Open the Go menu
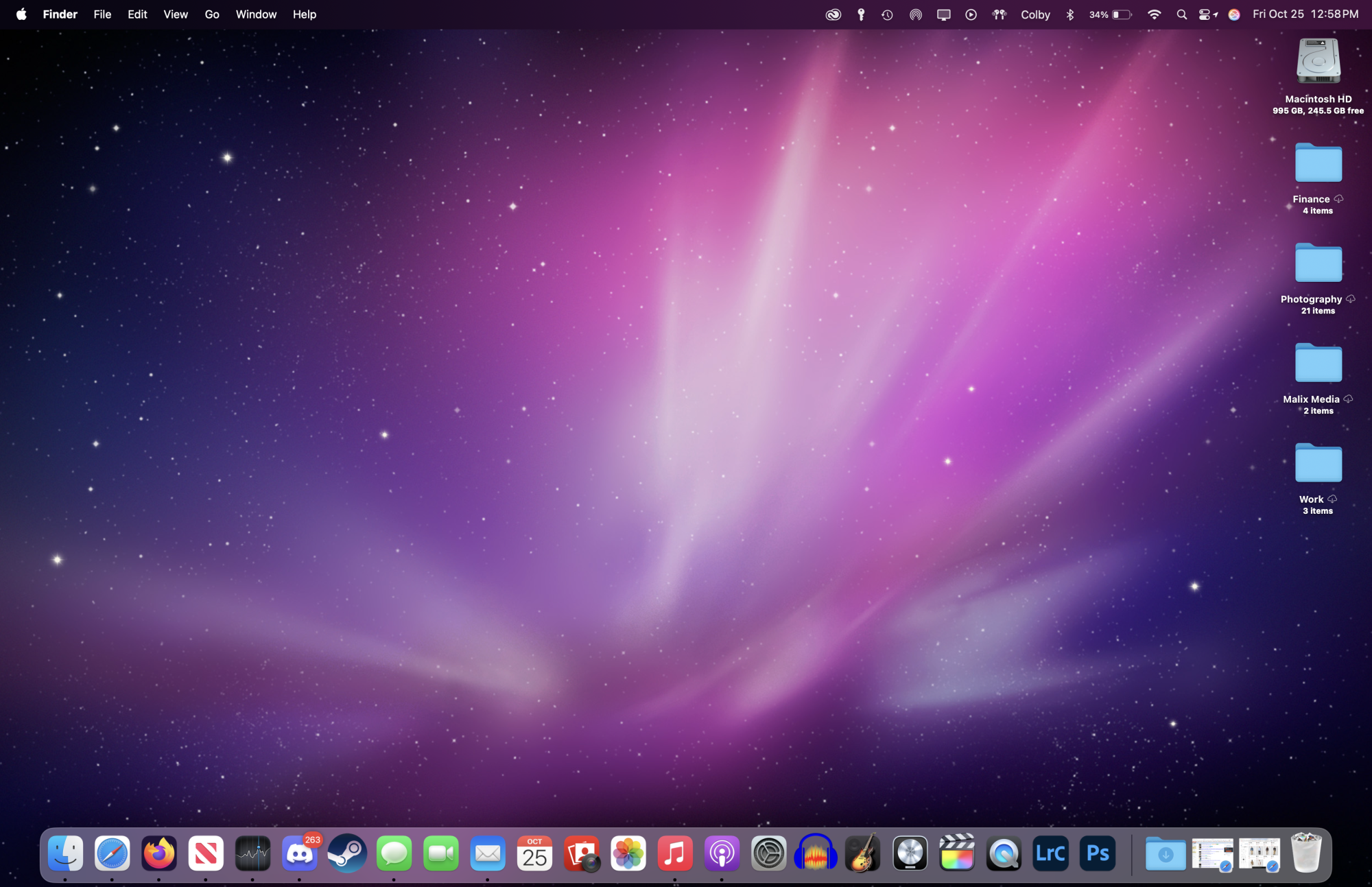Screen dimensions: 1372x887 [x=212, y=14]
